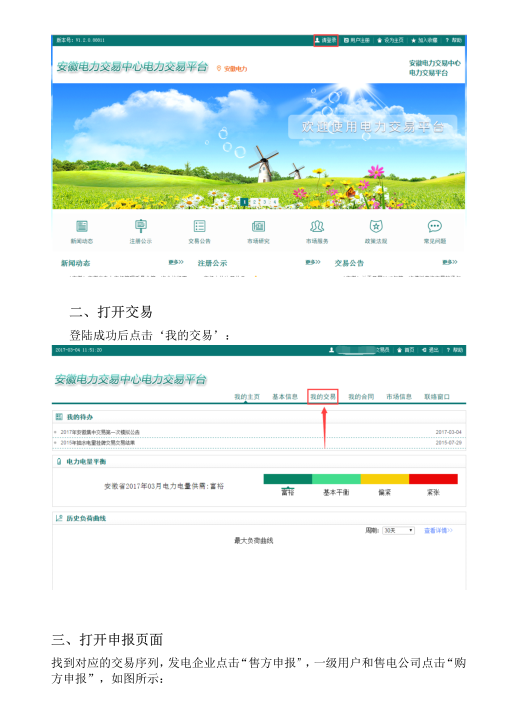Click the 查看详情 link

438,531
